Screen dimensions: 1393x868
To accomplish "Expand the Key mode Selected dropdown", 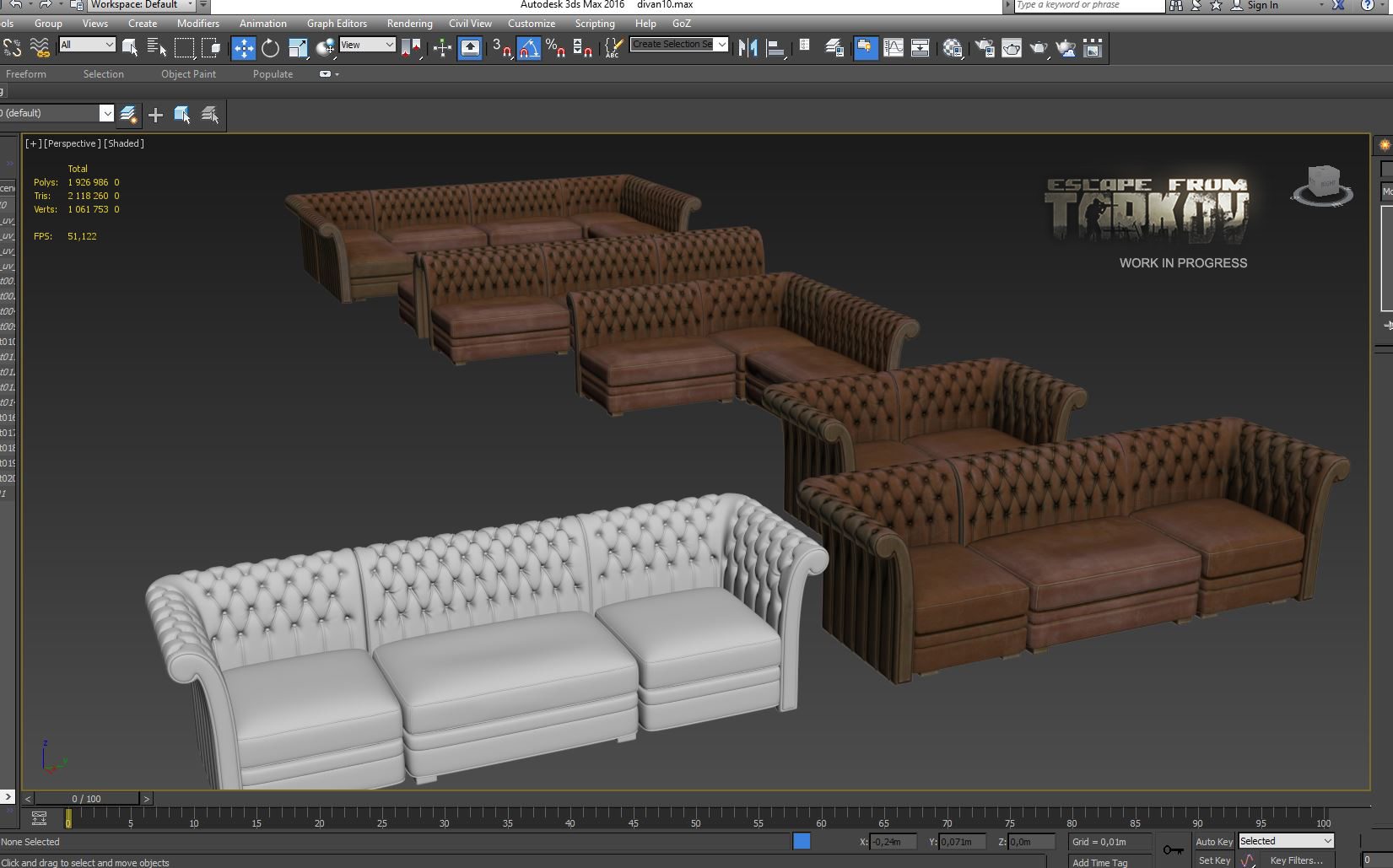I will 1286,841.
